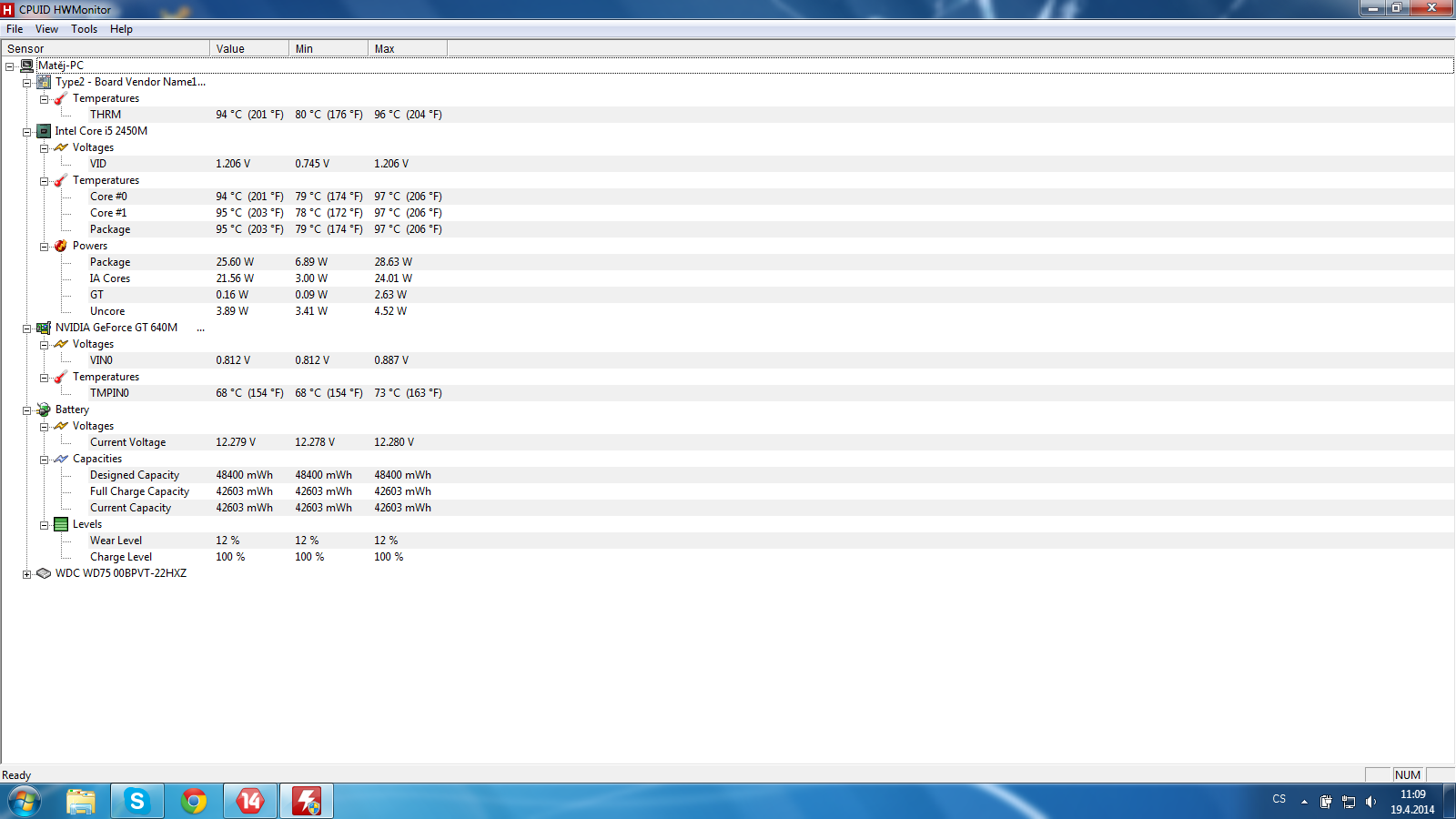The image size is (1456, 819).
Task: Select the Designed Capacity row
Action: coord(728,475)
